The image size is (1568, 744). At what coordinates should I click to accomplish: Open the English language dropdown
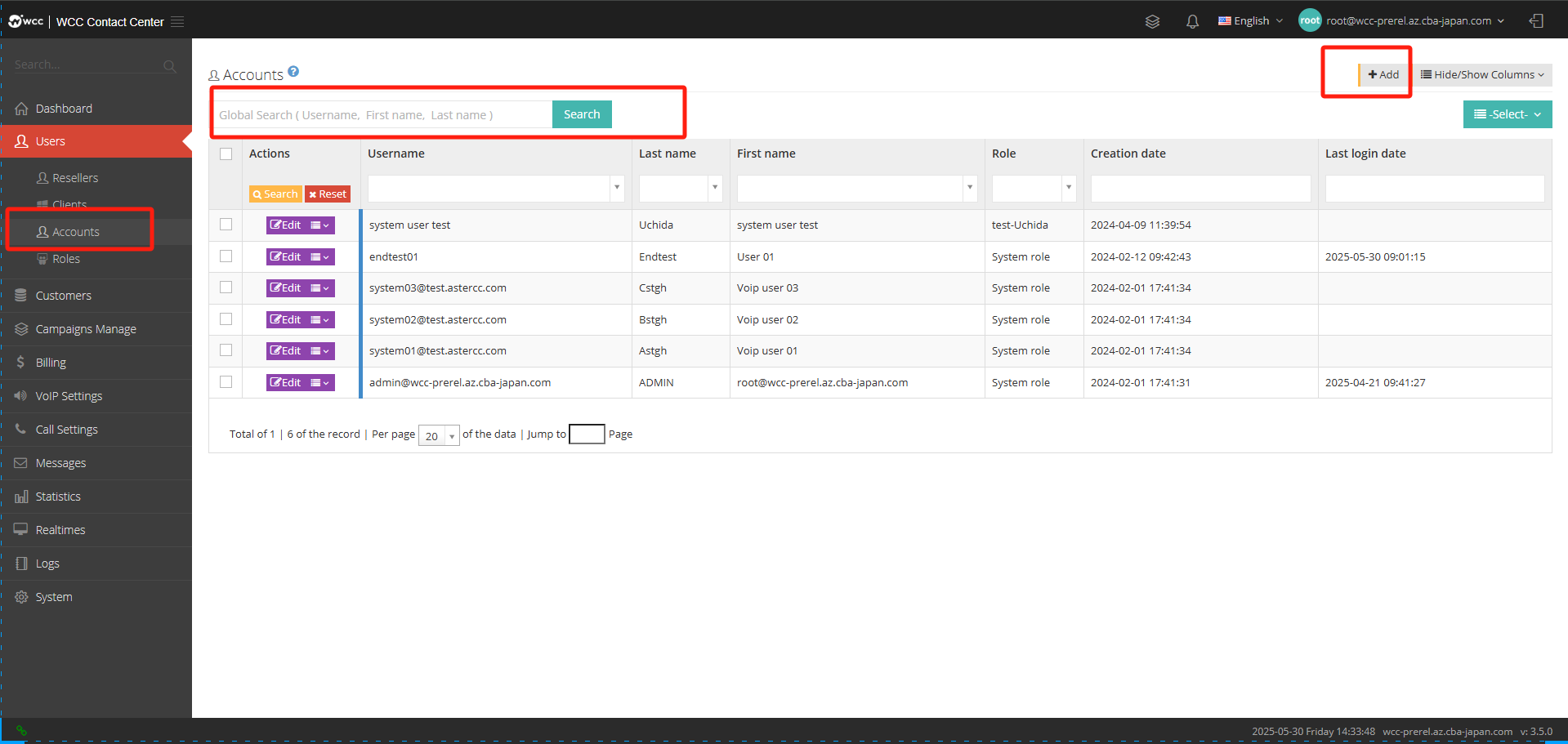pyautogui.click(x=1250, y=21)
